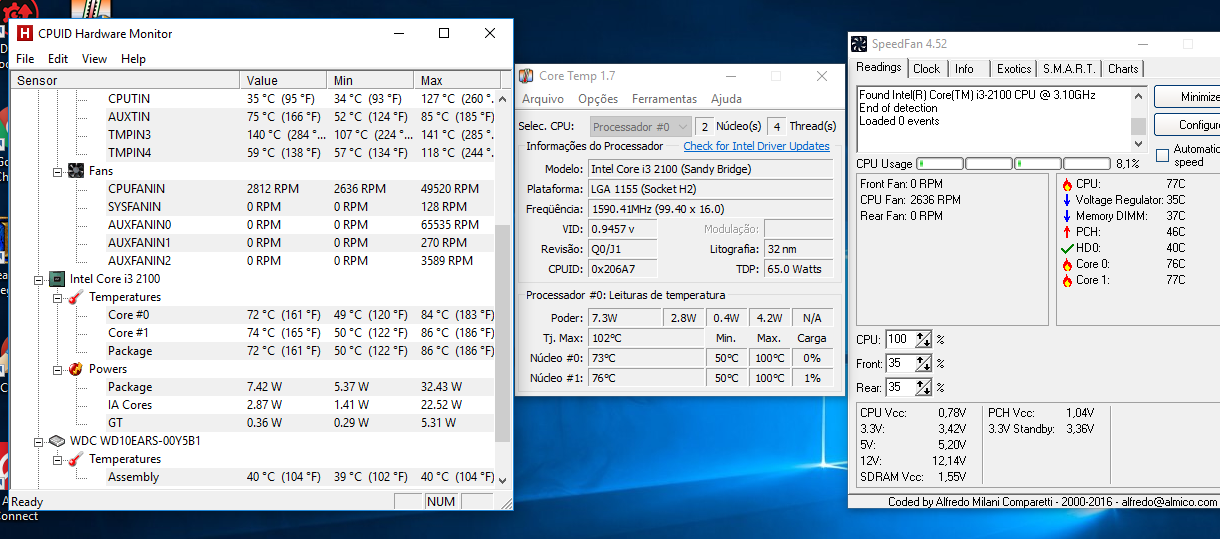Click the thermometer icon beside Intel Temperatures

click(x=75, y=297)
